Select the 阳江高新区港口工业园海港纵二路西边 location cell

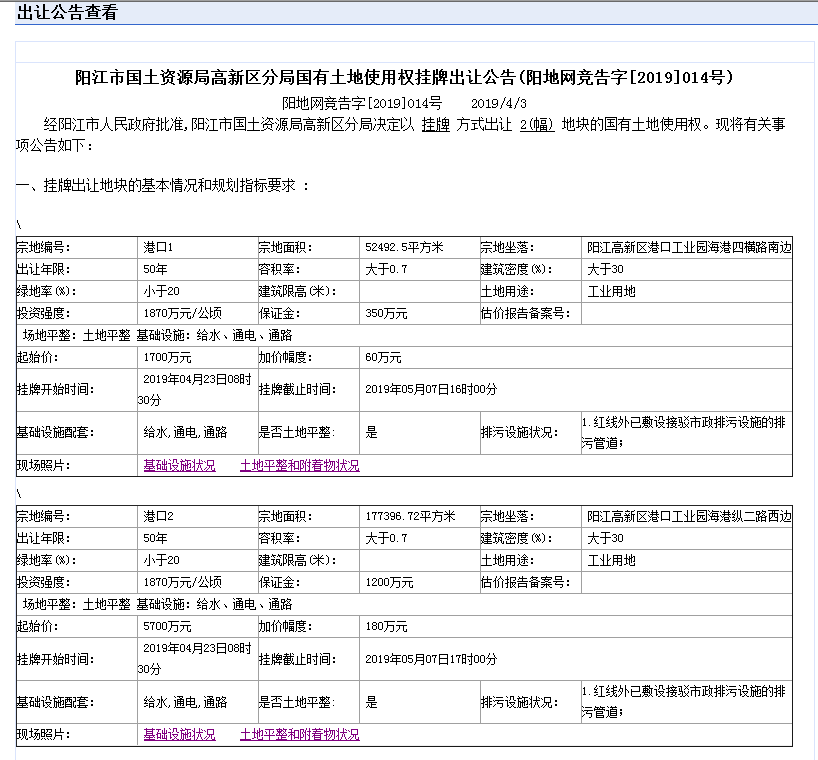pos(687,516)
